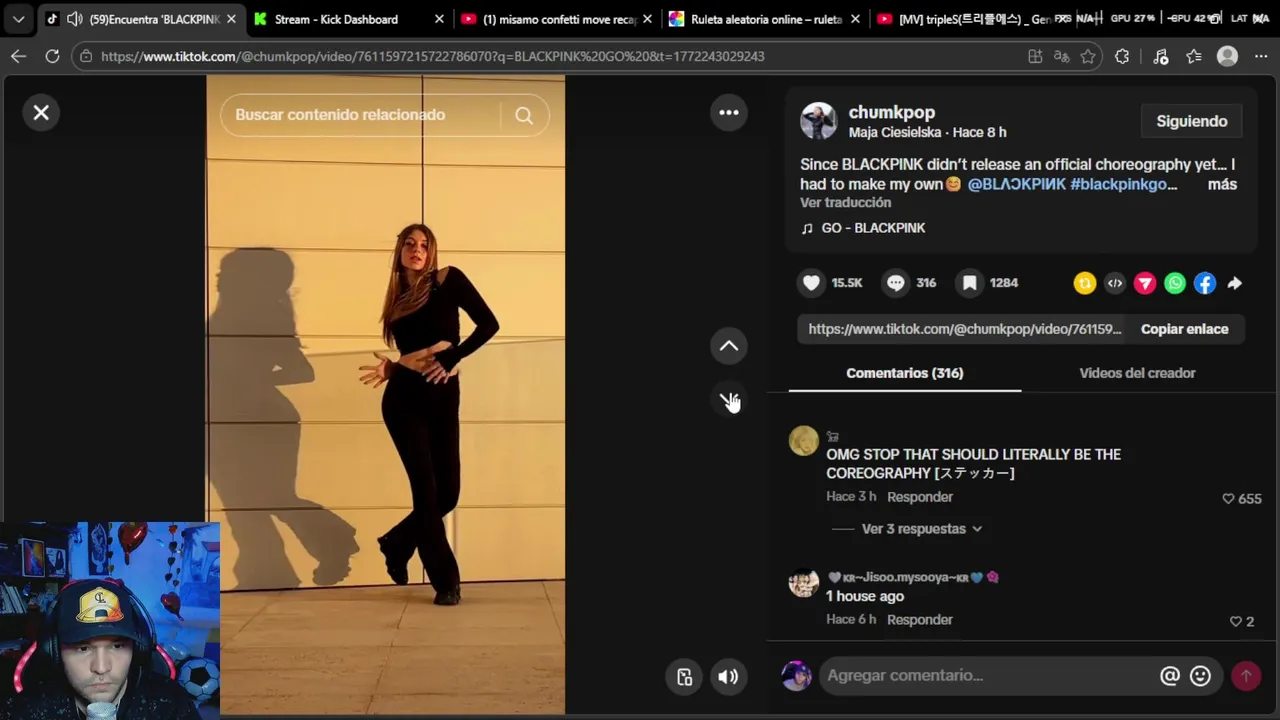Click the Siguiendo button
This screenshot has width=1280, height=720.
tap(1192, 121)
